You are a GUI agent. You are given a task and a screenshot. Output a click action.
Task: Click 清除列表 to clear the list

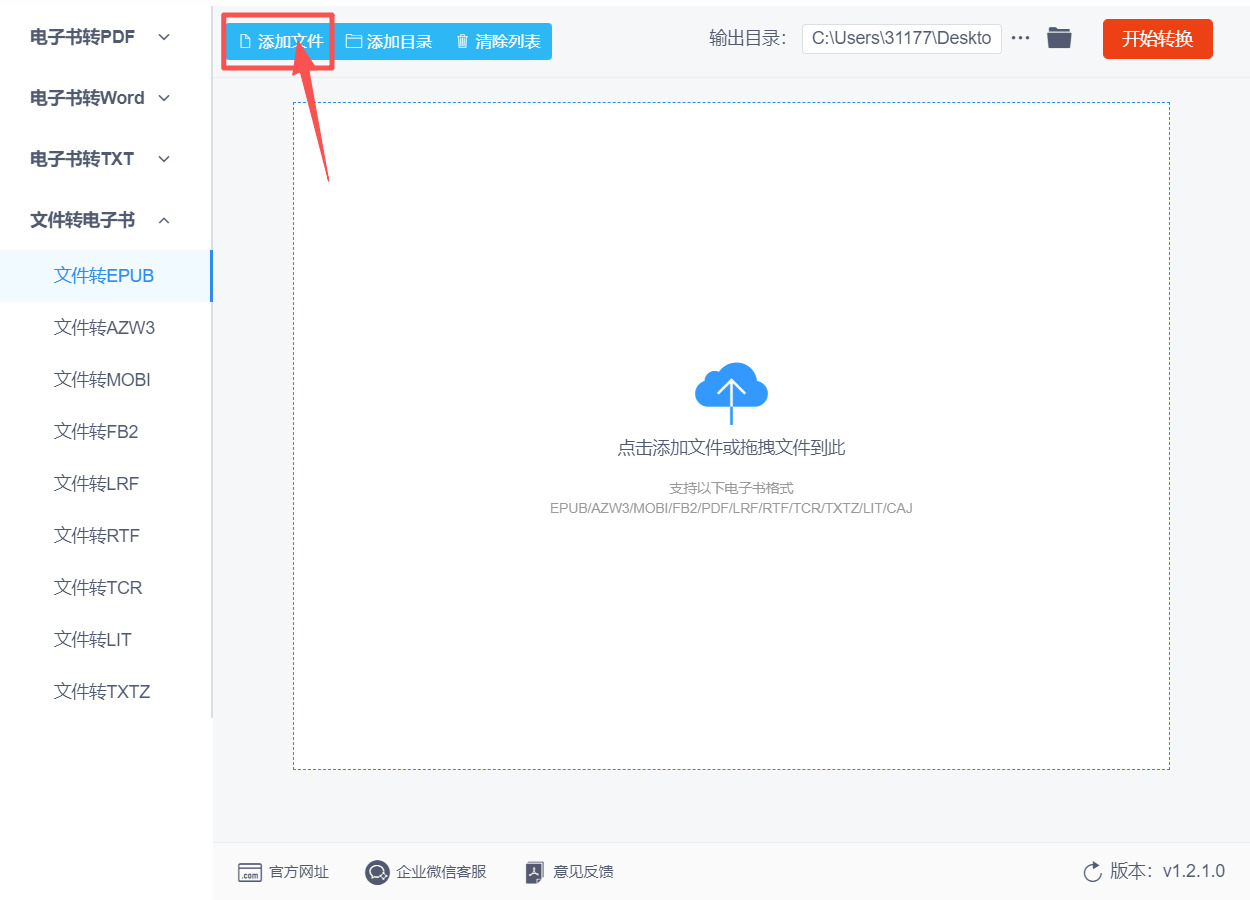[x=497, y=41]
